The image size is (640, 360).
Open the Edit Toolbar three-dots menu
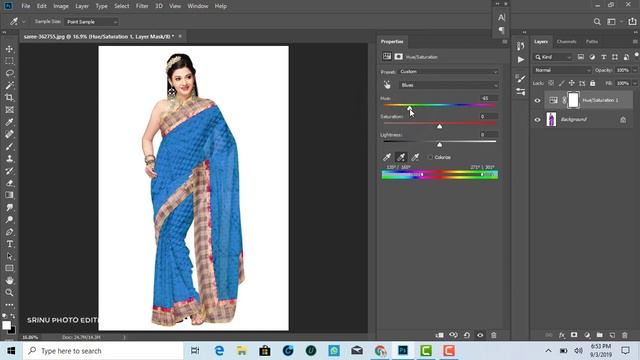(9, 305)
